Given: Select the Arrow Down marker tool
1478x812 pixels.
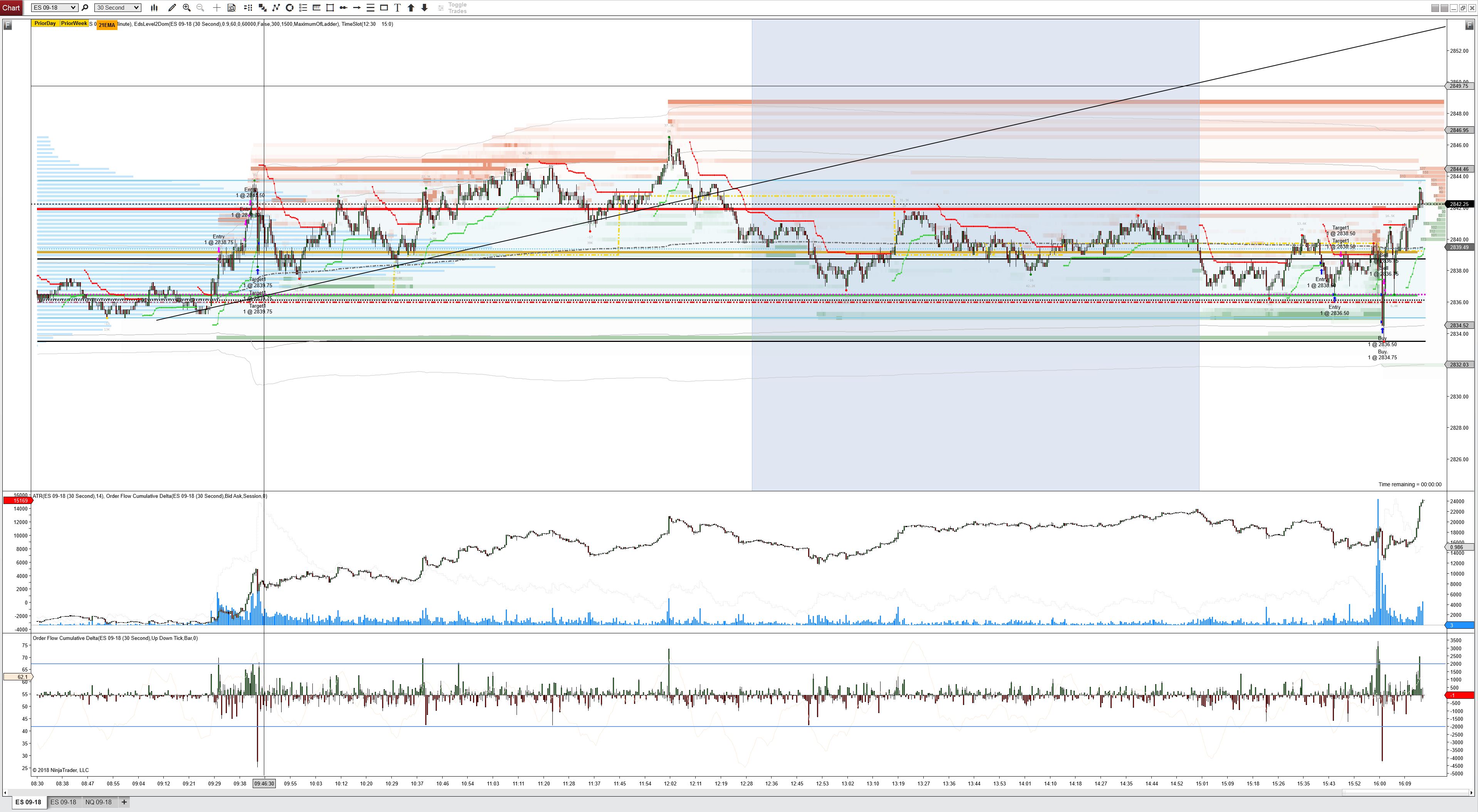Looking at the screenshot, I should (424, 7).
